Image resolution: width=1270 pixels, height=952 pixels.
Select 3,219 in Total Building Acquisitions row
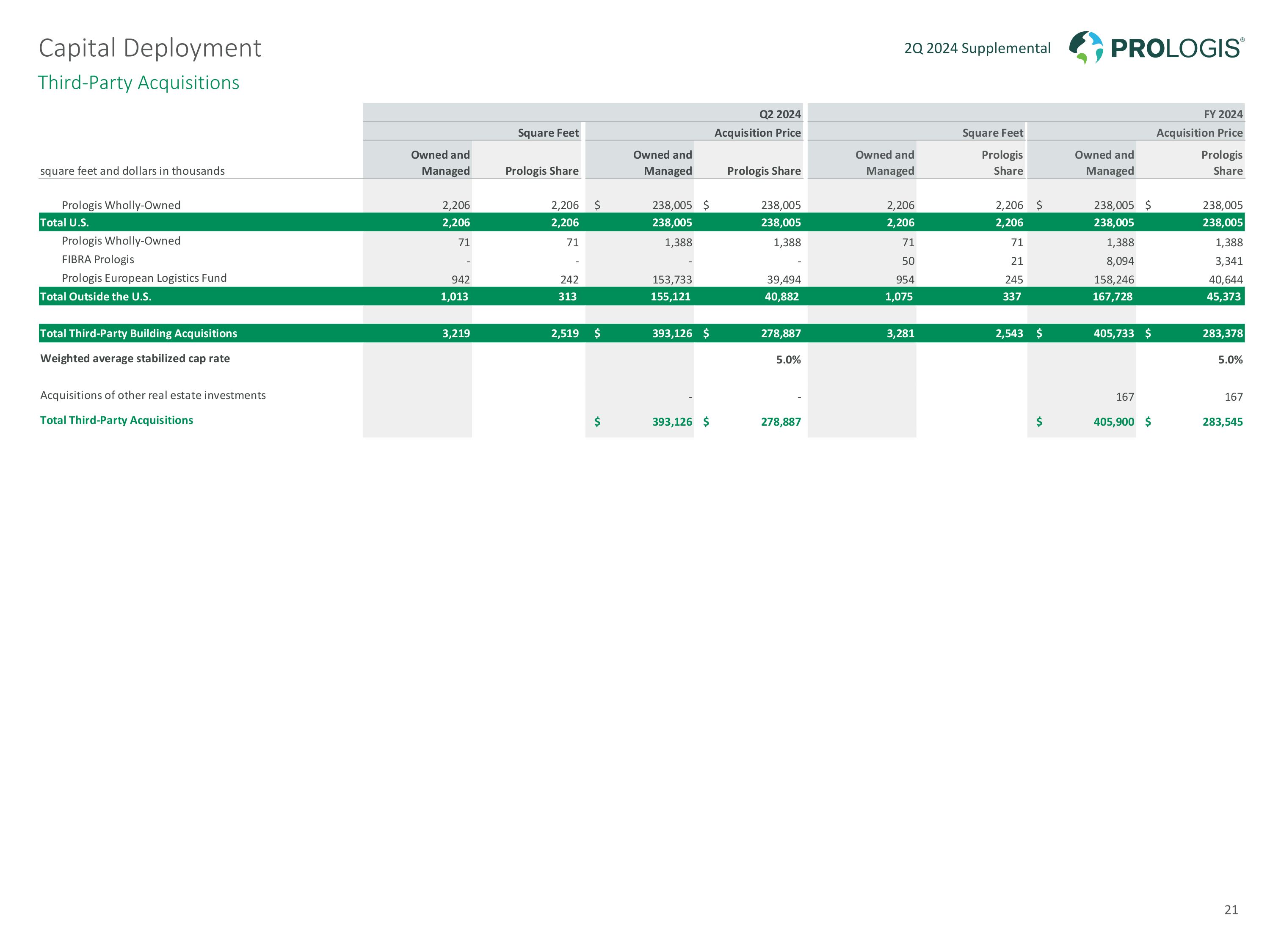456,333
